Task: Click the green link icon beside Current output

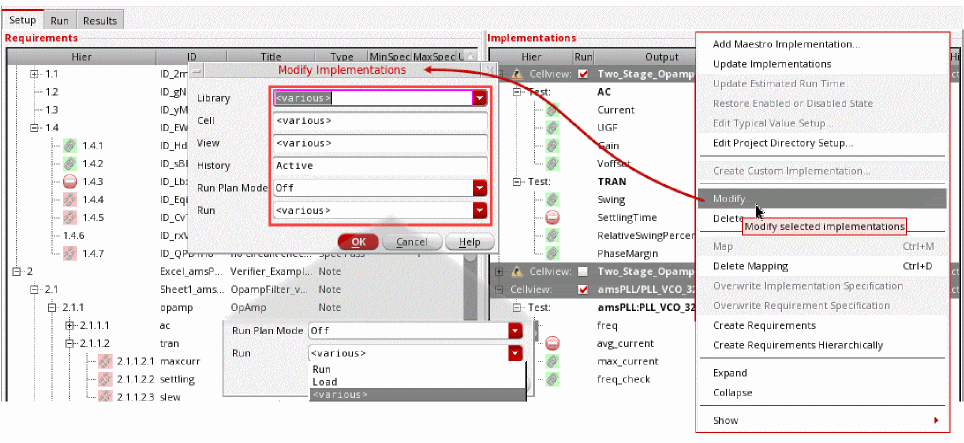Action: [552, 110]
